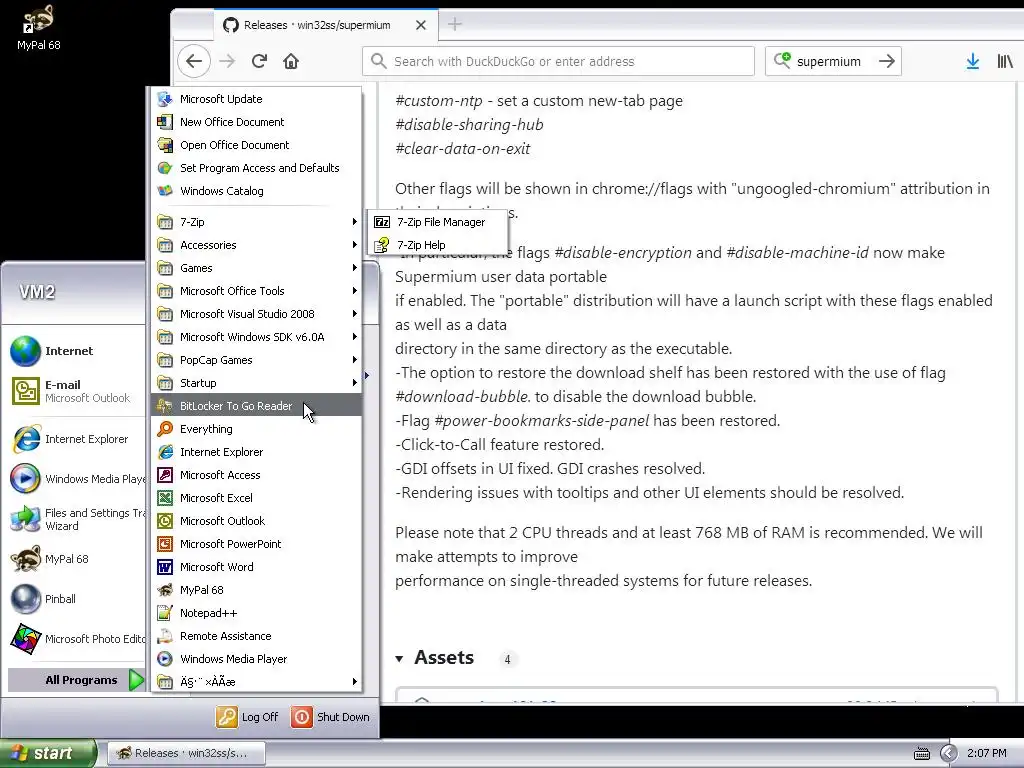
Task: Open the on-screen keyboard tray icon
Action: (921, 754)
